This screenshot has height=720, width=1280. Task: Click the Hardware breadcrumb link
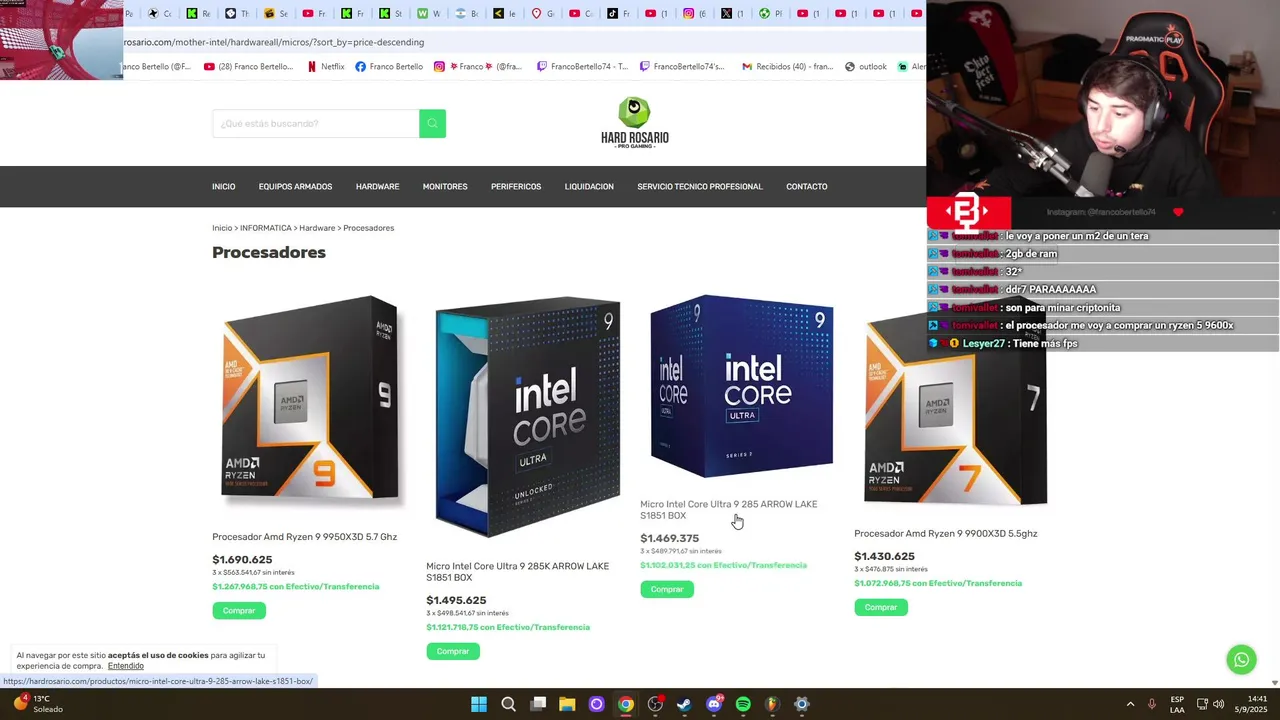[317, 228]
